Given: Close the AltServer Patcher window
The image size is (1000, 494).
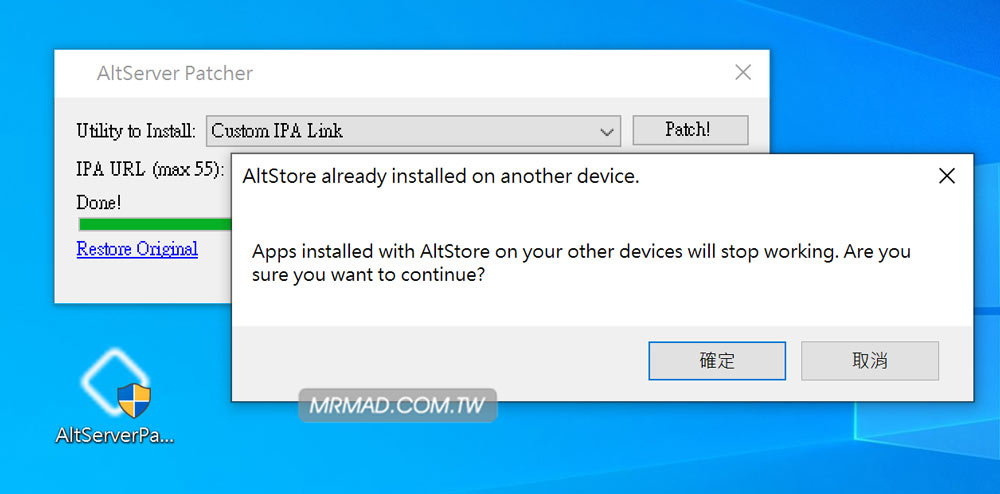Looking at the screenshot, I should [743, 73].
